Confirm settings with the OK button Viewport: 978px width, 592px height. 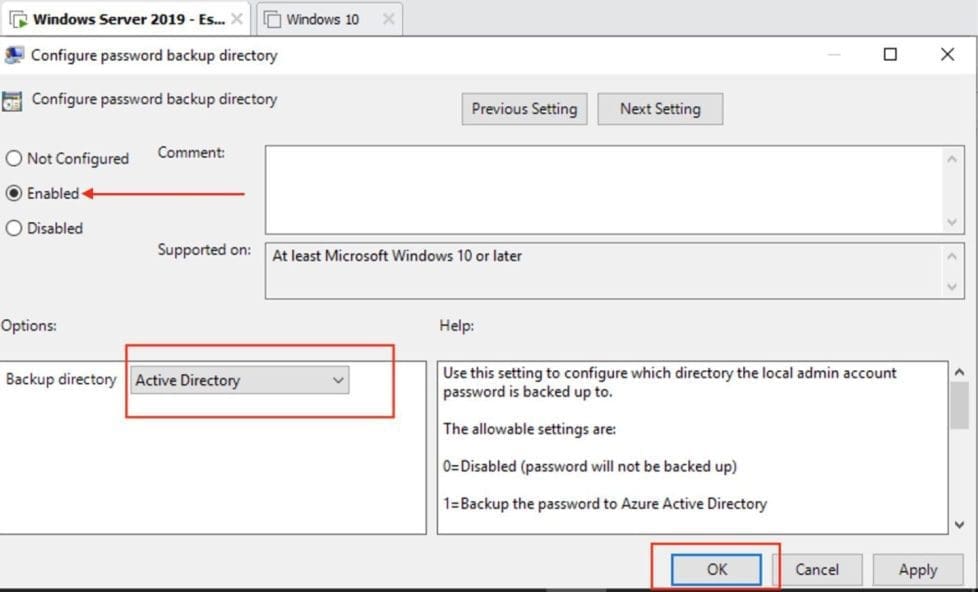pyautogui.click(x=716, y=569)
